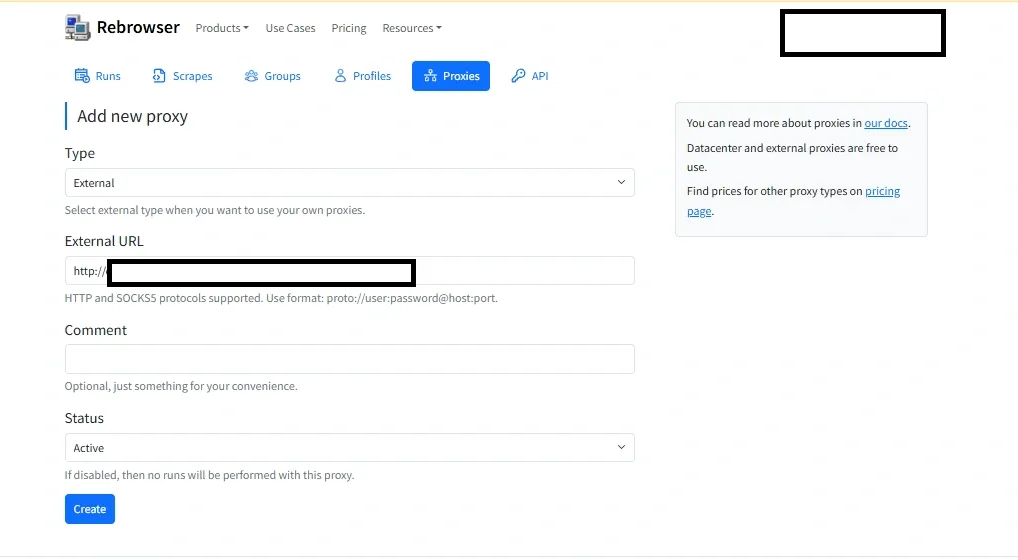Open the Type dropdown showing External
This screenshot has width=1018, height=560.
(x=349, y=182)
